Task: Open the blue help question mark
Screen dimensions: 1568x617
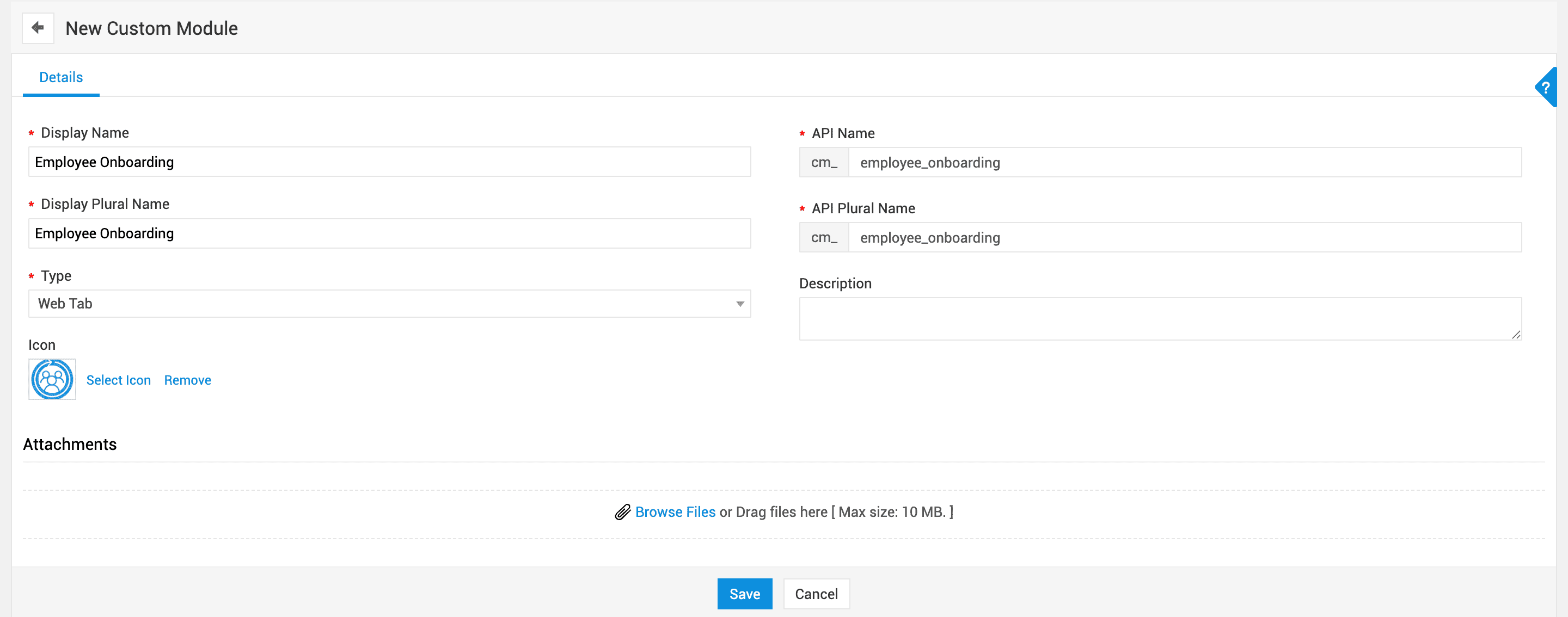Action: [1547, 88]
